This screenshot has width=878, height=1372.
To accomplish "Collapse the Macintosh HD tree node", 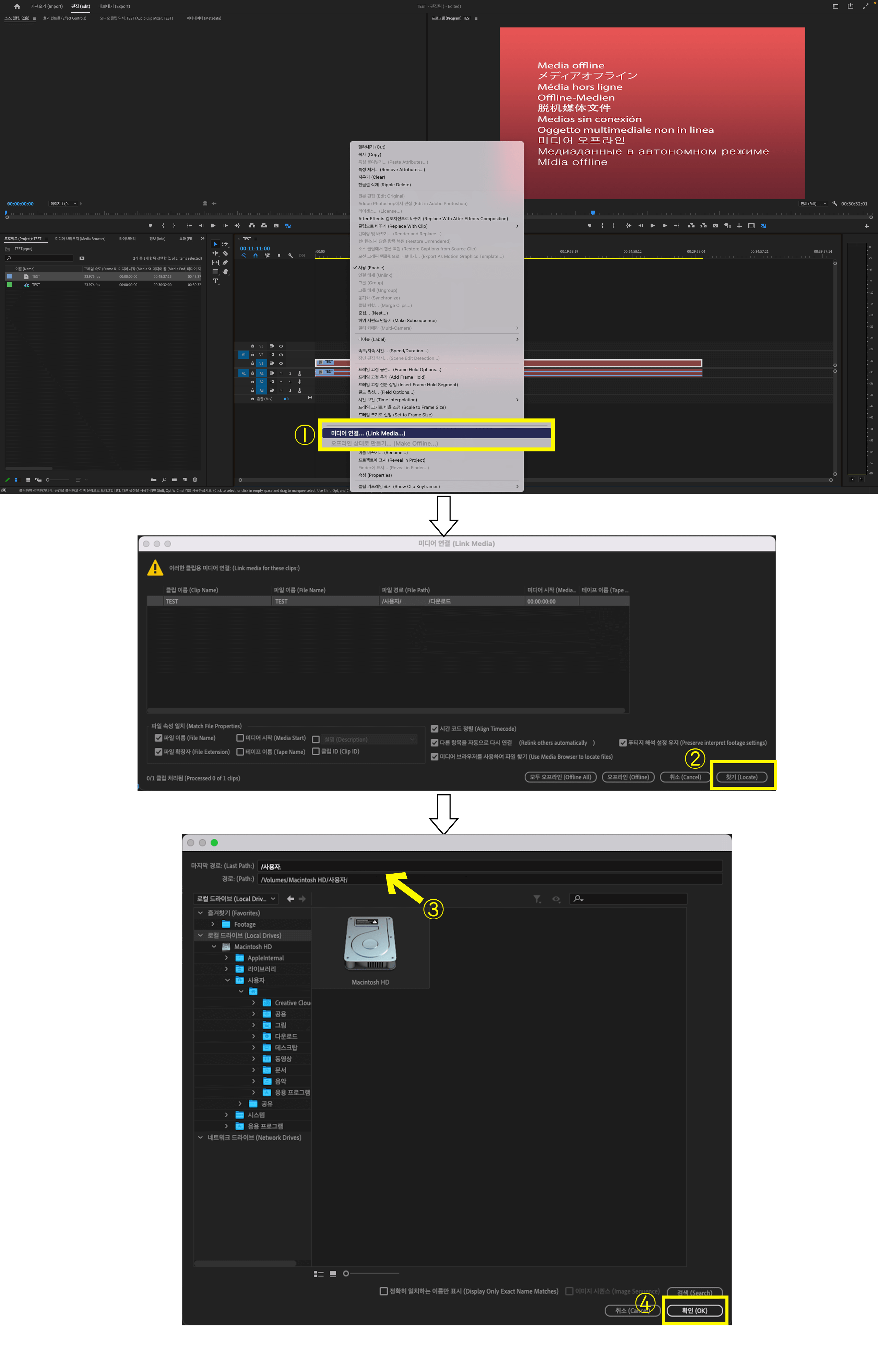I will point(214,946).
